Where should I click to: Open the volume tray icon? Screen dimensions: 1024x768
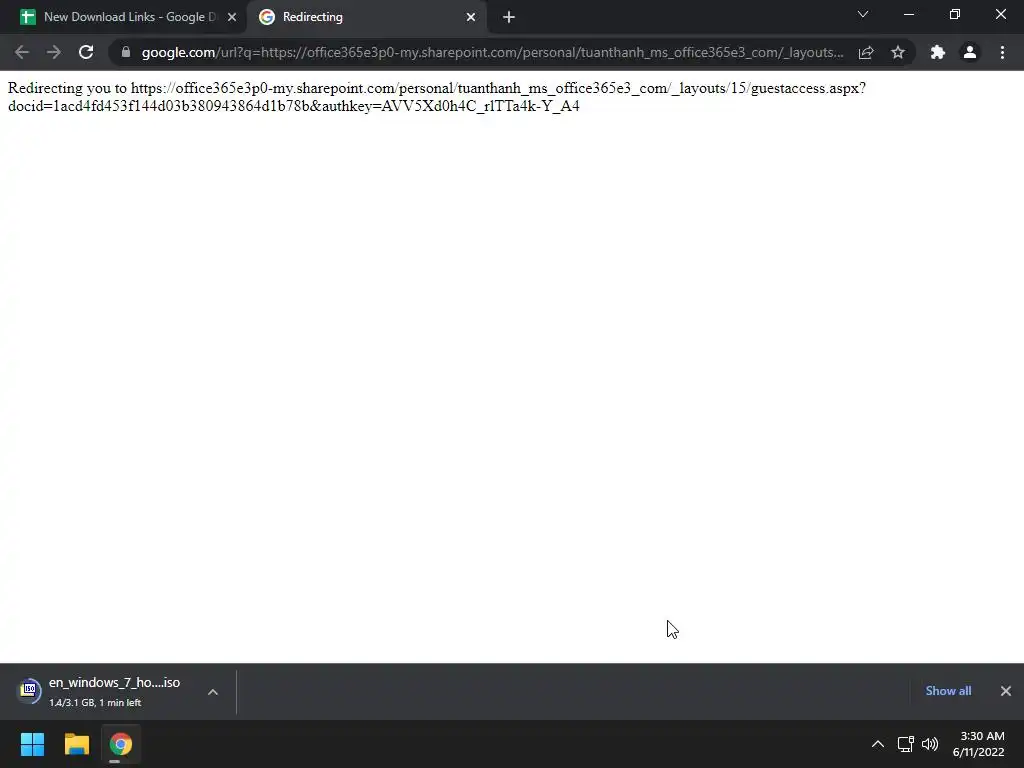tap(930, 744)
